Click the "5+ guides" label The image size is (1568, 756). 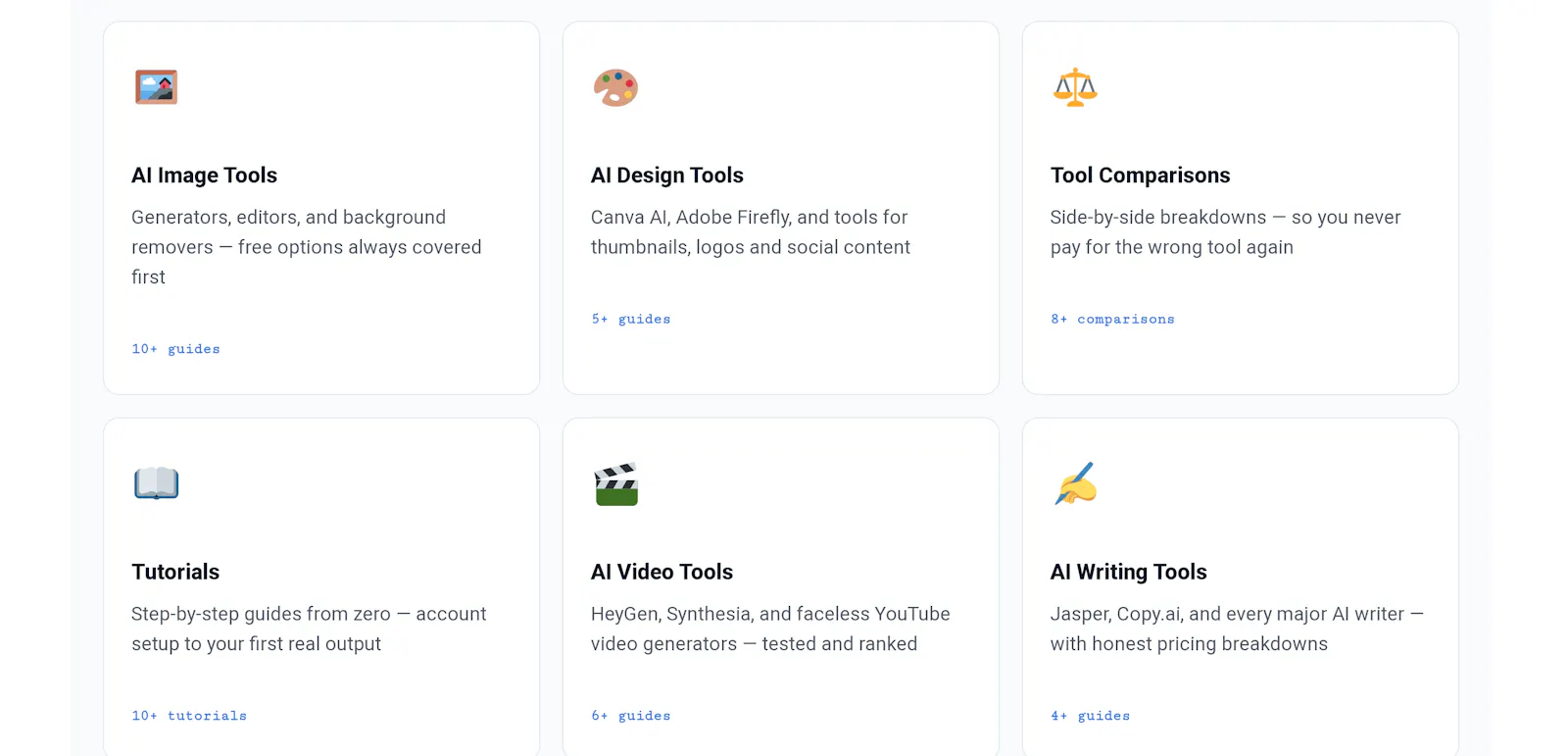(631, 319)
